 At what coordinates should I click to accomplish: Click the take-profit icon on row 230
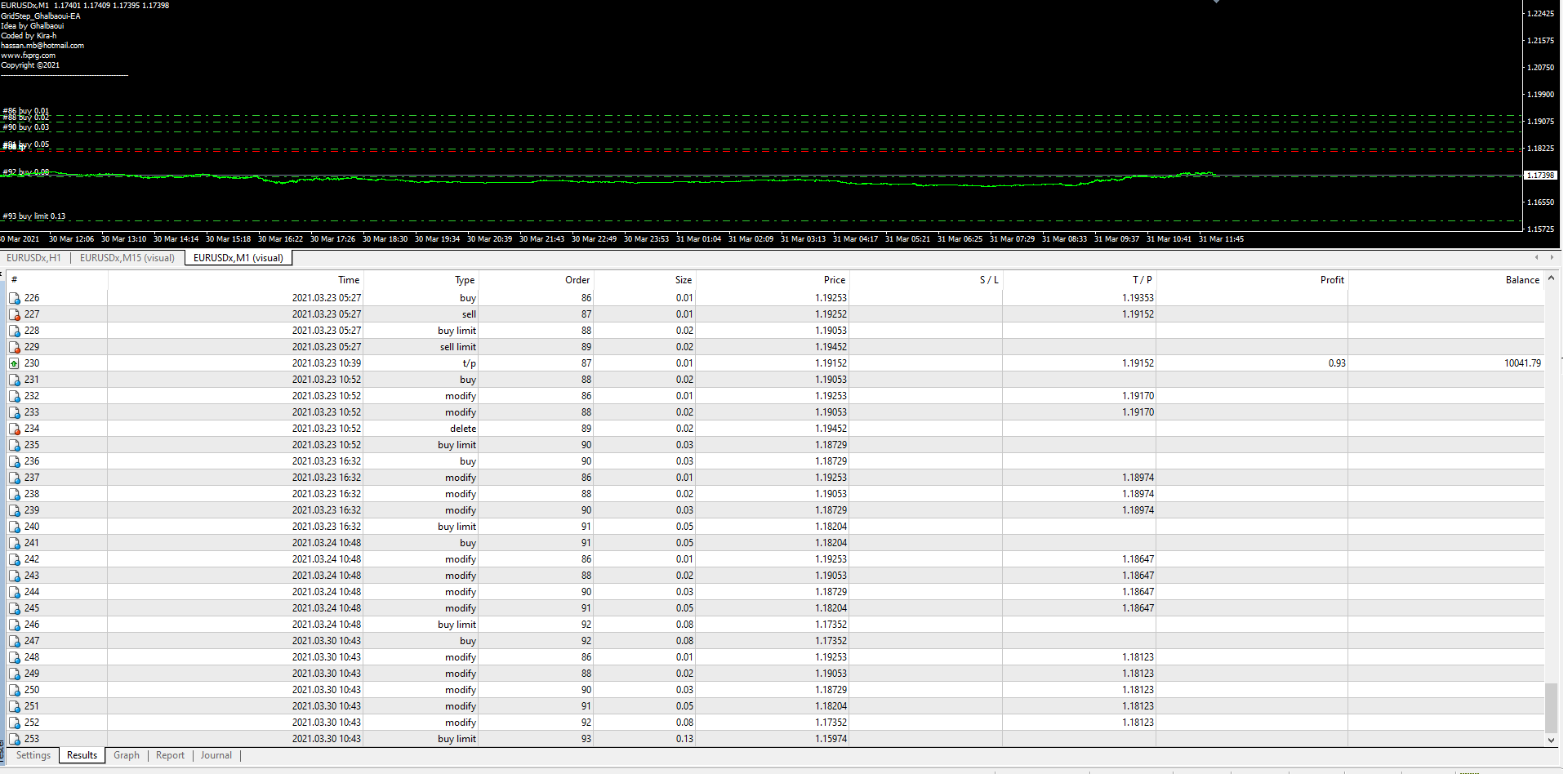point(14,363)
